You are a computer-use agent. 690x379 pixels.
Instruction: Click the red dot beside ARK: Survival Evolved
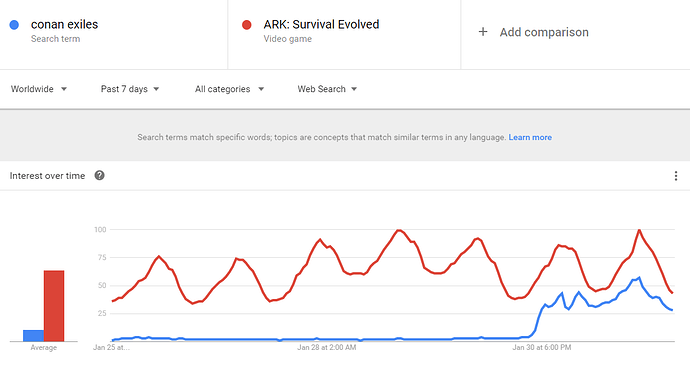246,25
